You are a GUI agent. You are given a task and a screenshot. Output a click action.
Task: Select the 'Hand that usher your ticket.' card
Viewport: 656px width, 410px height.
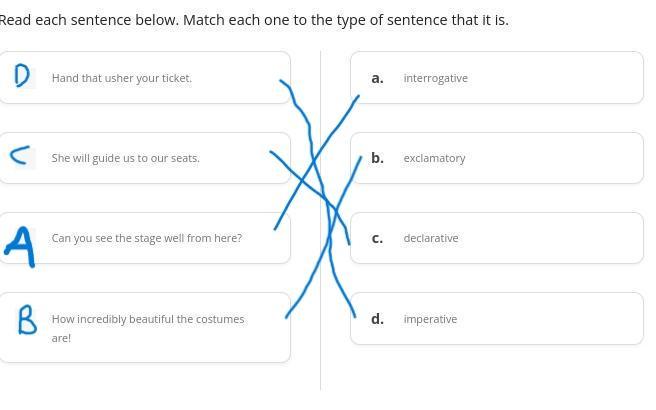(145, 78)
